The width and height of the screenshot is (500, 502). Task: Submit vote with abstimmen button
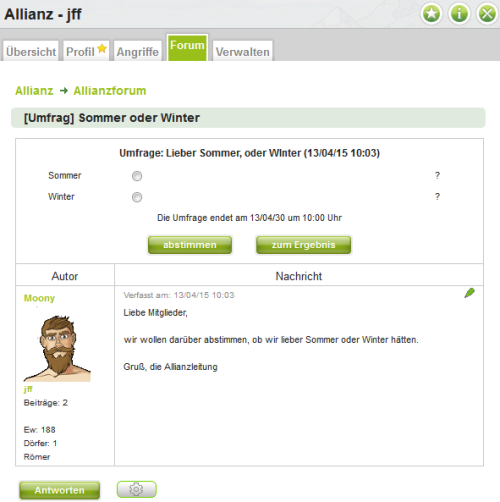tap(190, 245)
